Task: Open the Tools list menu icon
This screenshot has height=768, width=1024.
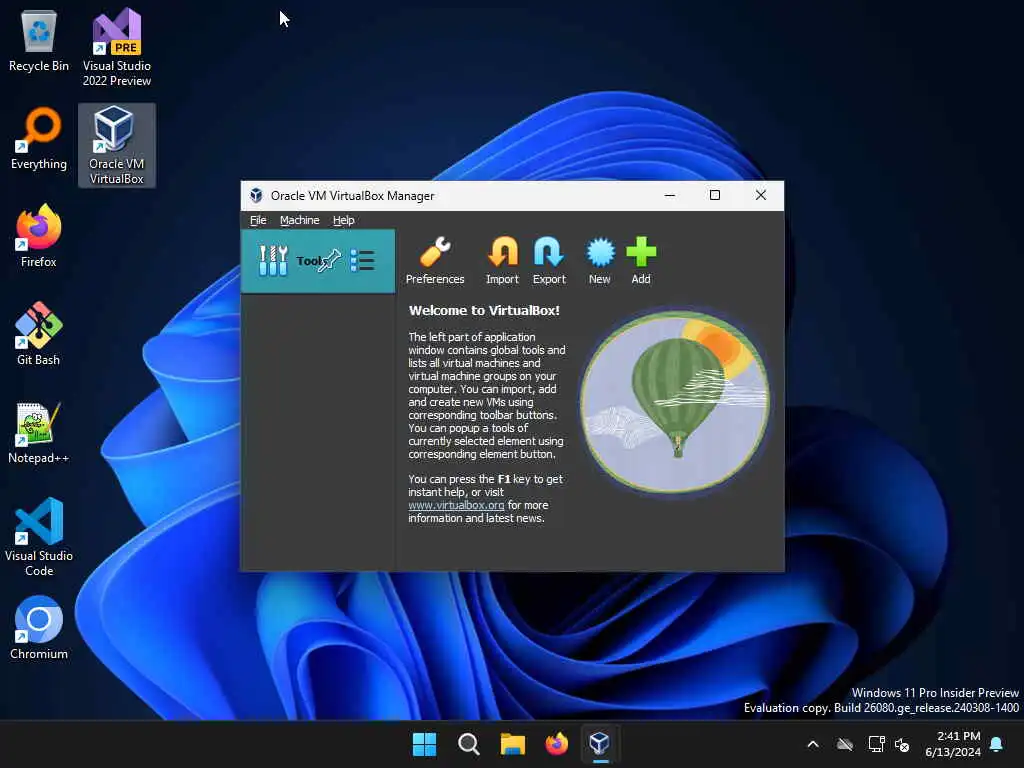Action: (362, 261)
